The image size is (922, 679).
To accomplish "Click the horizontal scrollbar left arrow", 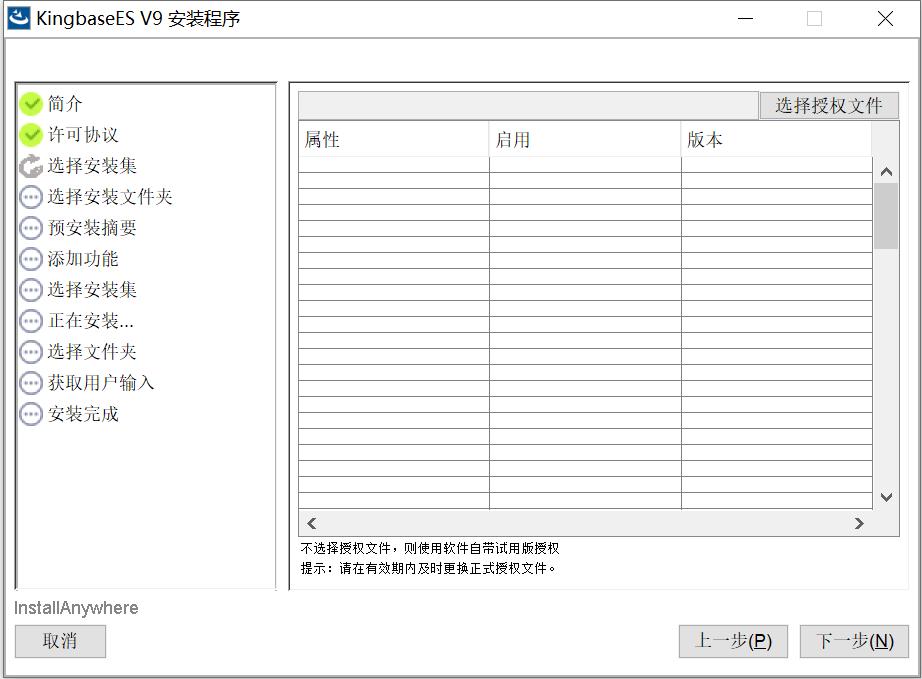I will coord(312,523).
